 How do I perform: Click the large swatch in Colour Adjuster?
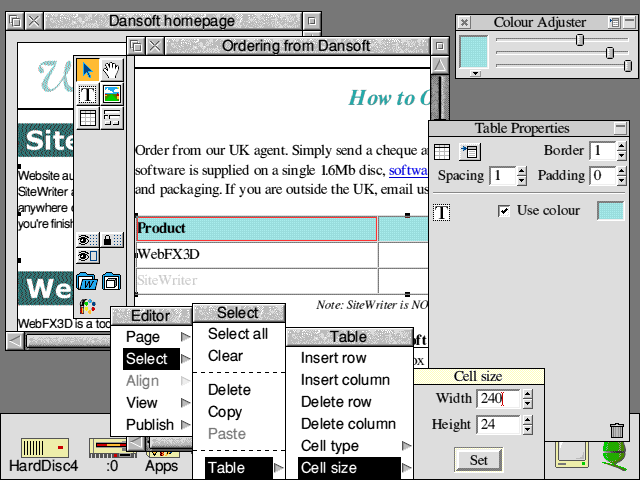tap(473, 51)
